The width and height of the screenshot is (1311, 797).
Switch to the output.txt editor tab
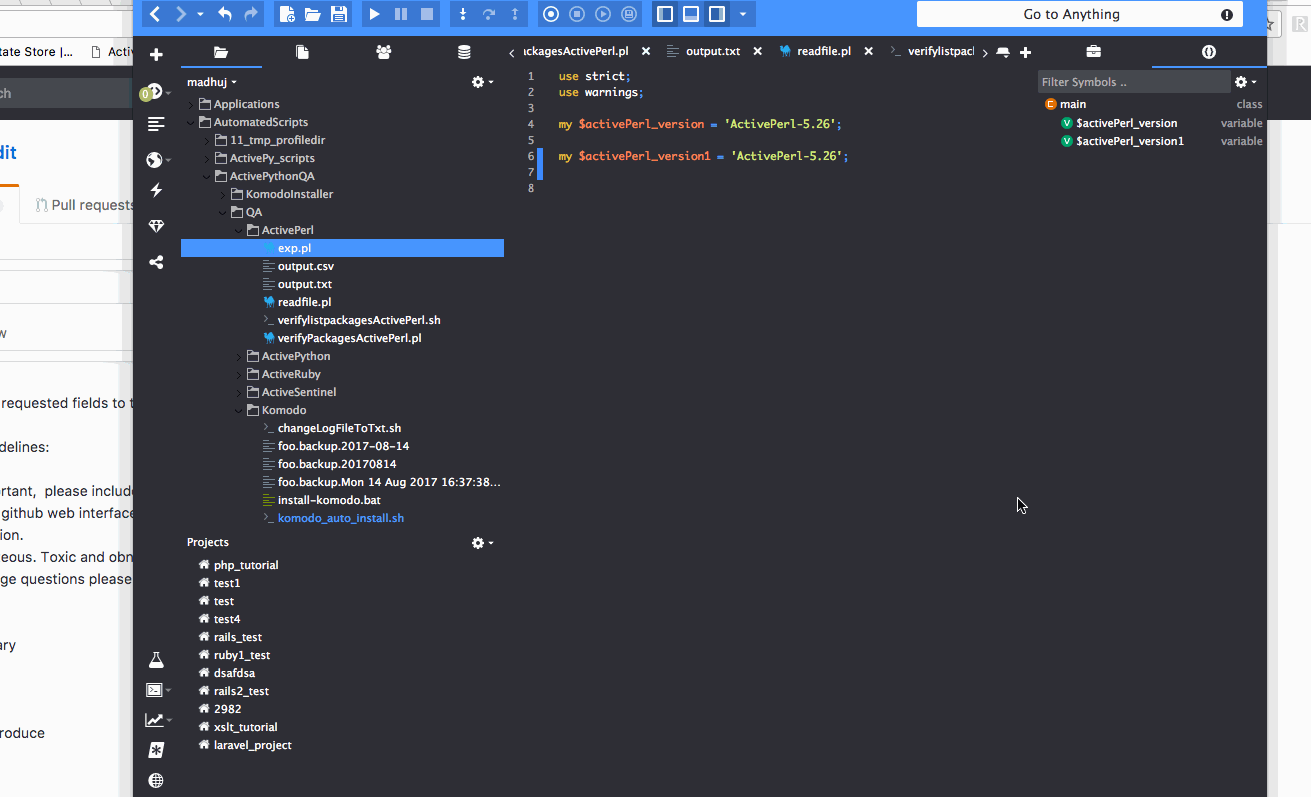tap(713, 51)
